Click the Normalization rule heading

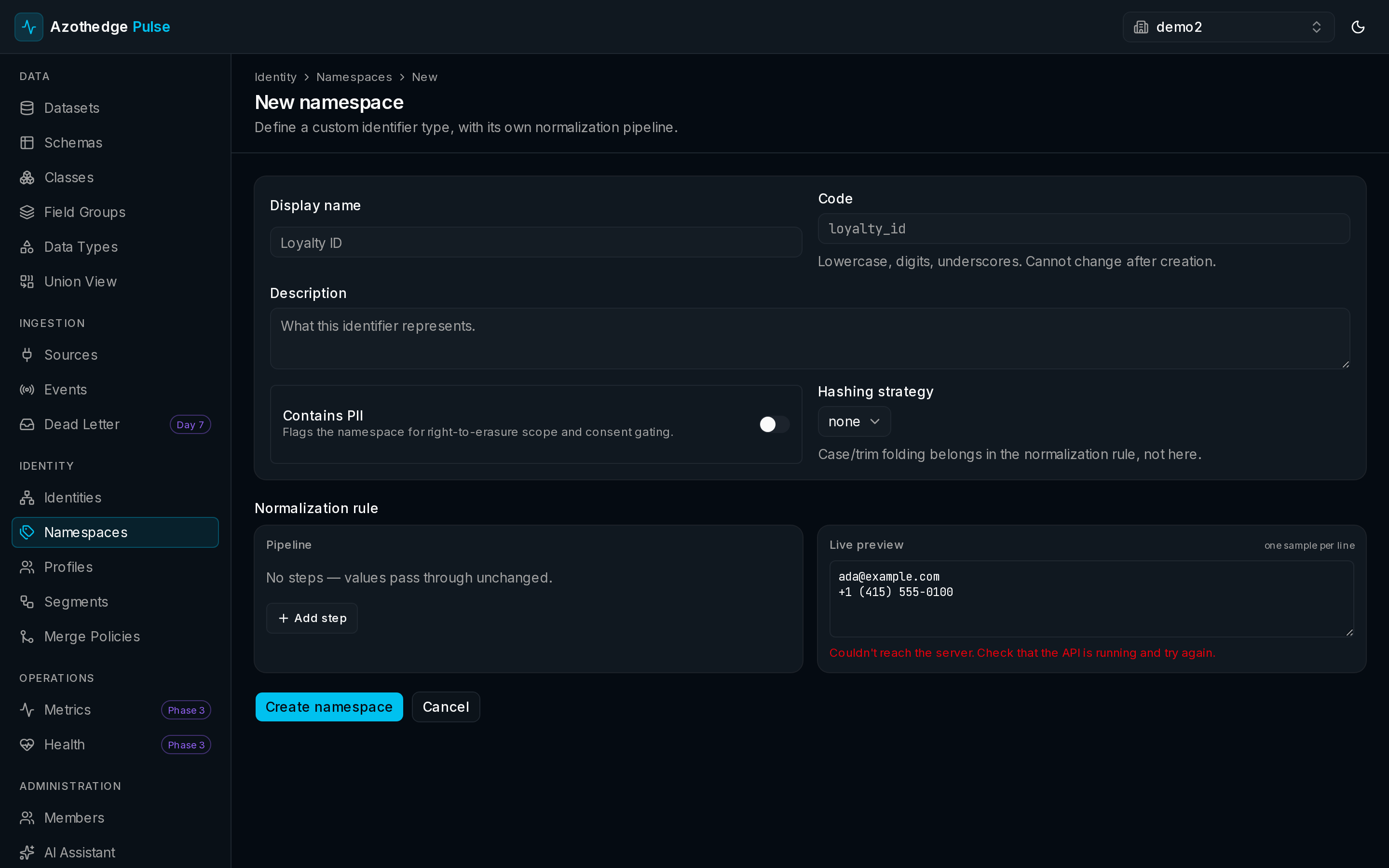click(x=316, y=508)
